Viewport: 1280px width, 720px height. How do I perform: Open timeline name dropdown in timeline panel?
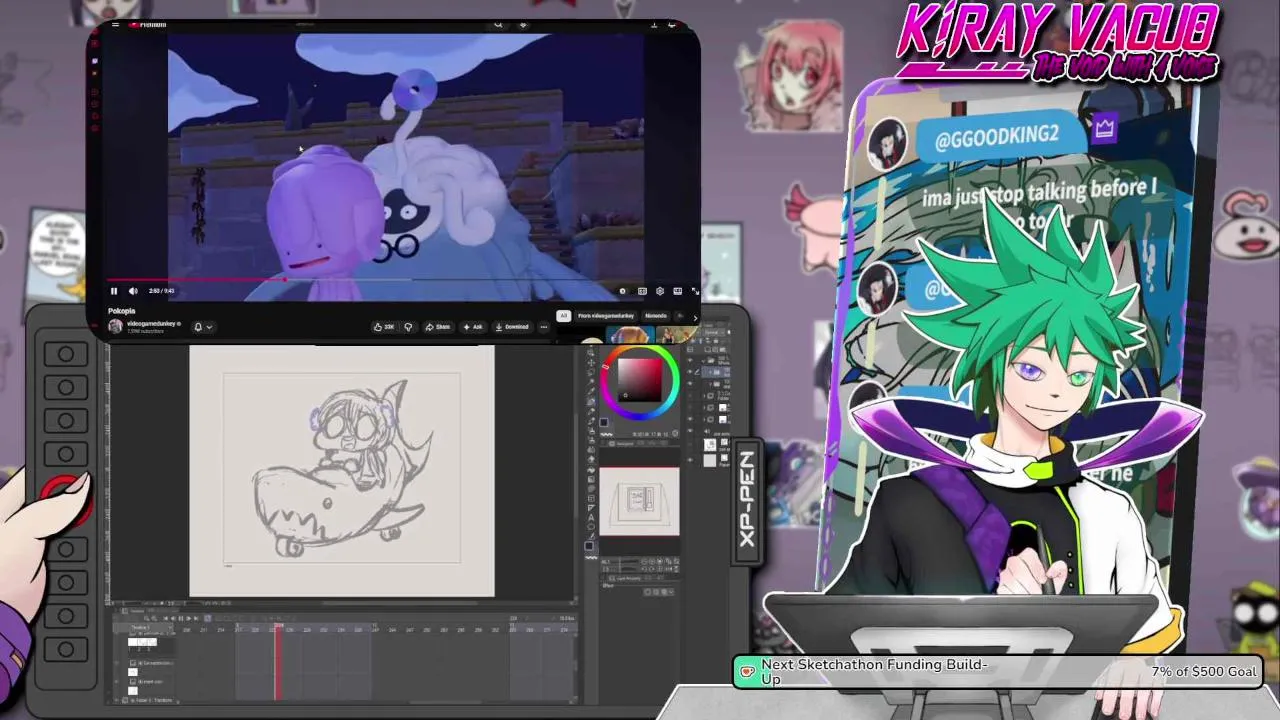171,627
